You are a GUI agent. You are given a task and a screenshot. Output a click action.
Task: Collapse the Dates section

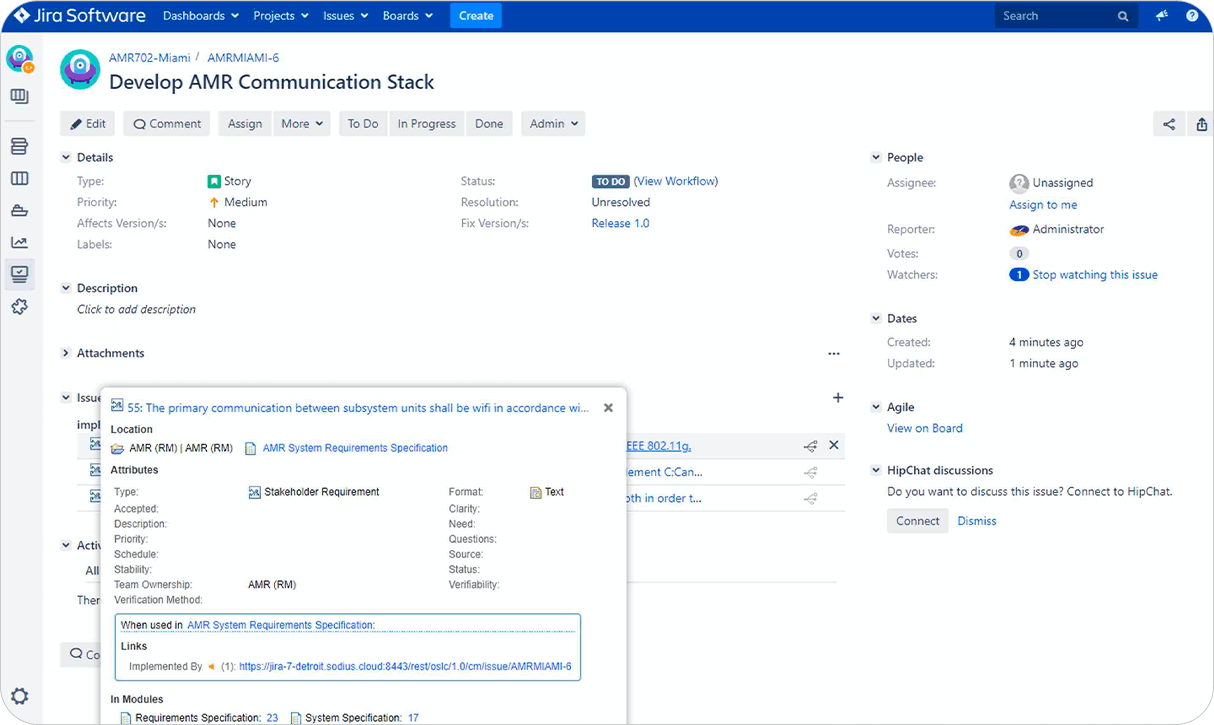(876, 319)
